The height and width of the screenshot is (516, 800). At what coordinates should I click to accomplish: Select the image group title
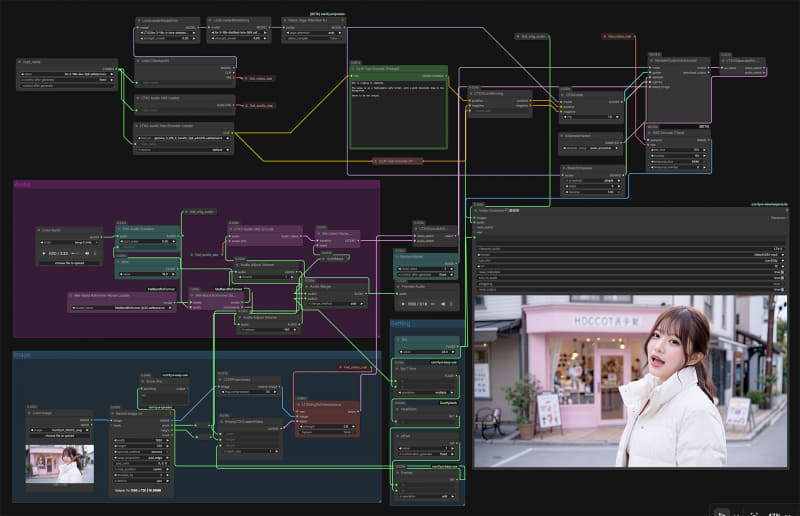coord(22,355)
